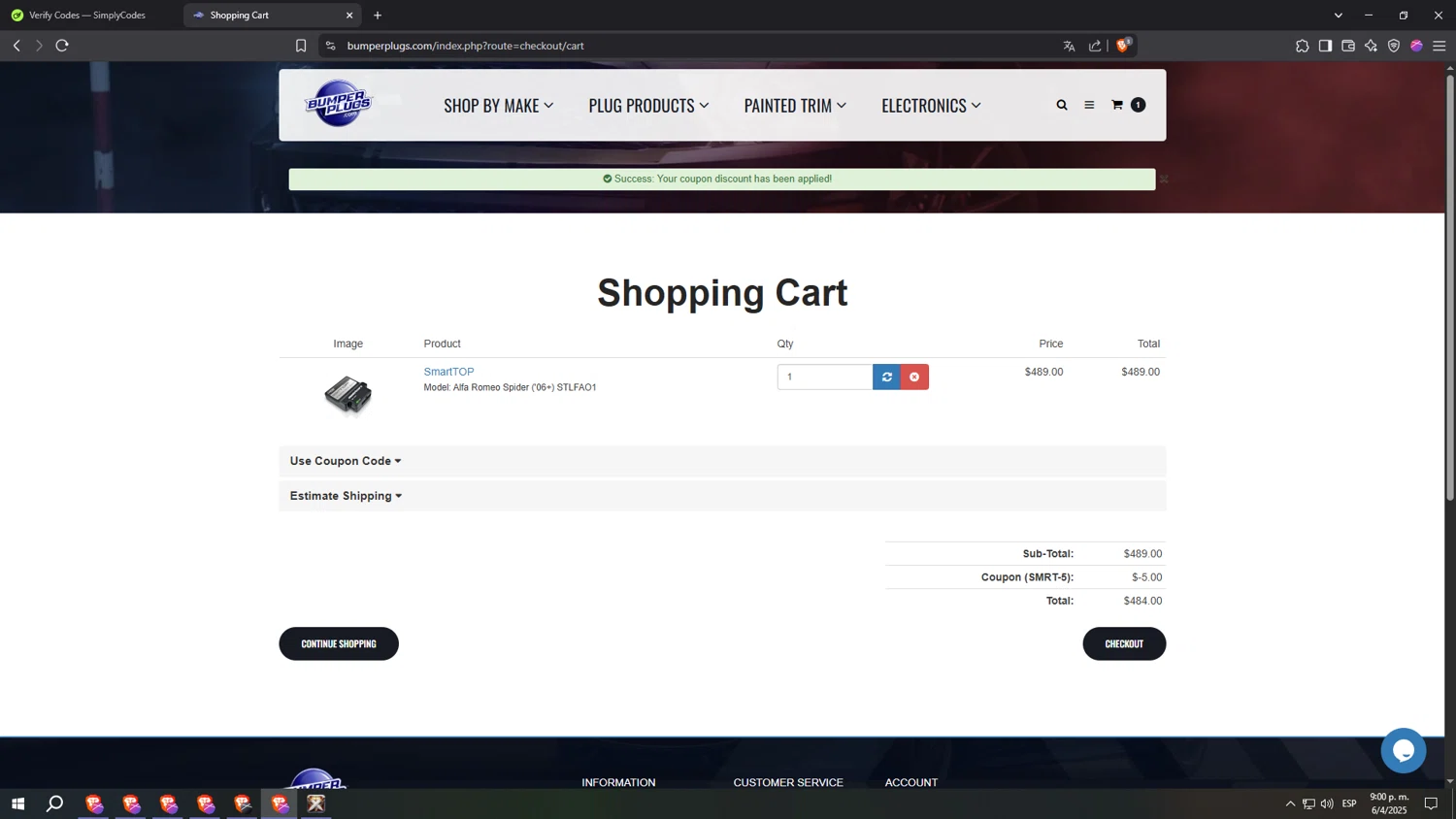Bookmark this page with bookmark icon
The width and height of the screenshot is (1456, 819).
[301, 46]
